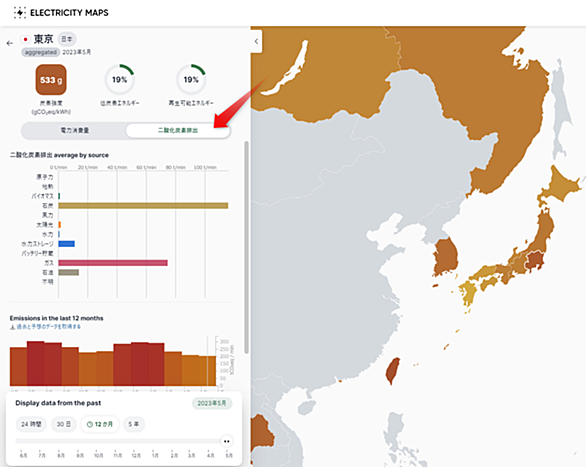Choose the 30 日 time range
The width and height of the screenshot is (586, 467).
(64, 424)
